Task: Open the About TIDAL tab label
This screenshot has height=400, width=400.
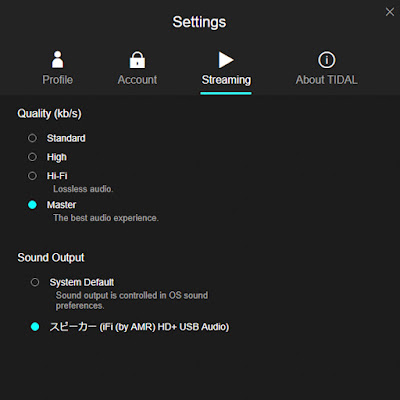Action: pyautogui.click(x=326, y=80)
